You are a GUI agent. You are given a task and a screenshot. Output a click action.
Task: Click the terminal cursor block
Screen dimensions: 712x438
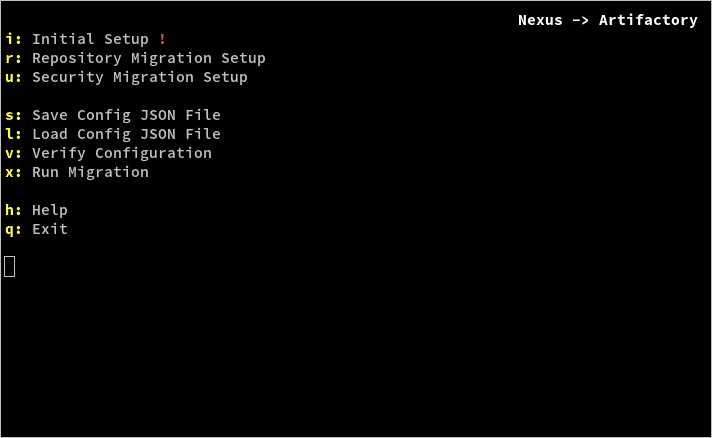[x=10, y=266]
